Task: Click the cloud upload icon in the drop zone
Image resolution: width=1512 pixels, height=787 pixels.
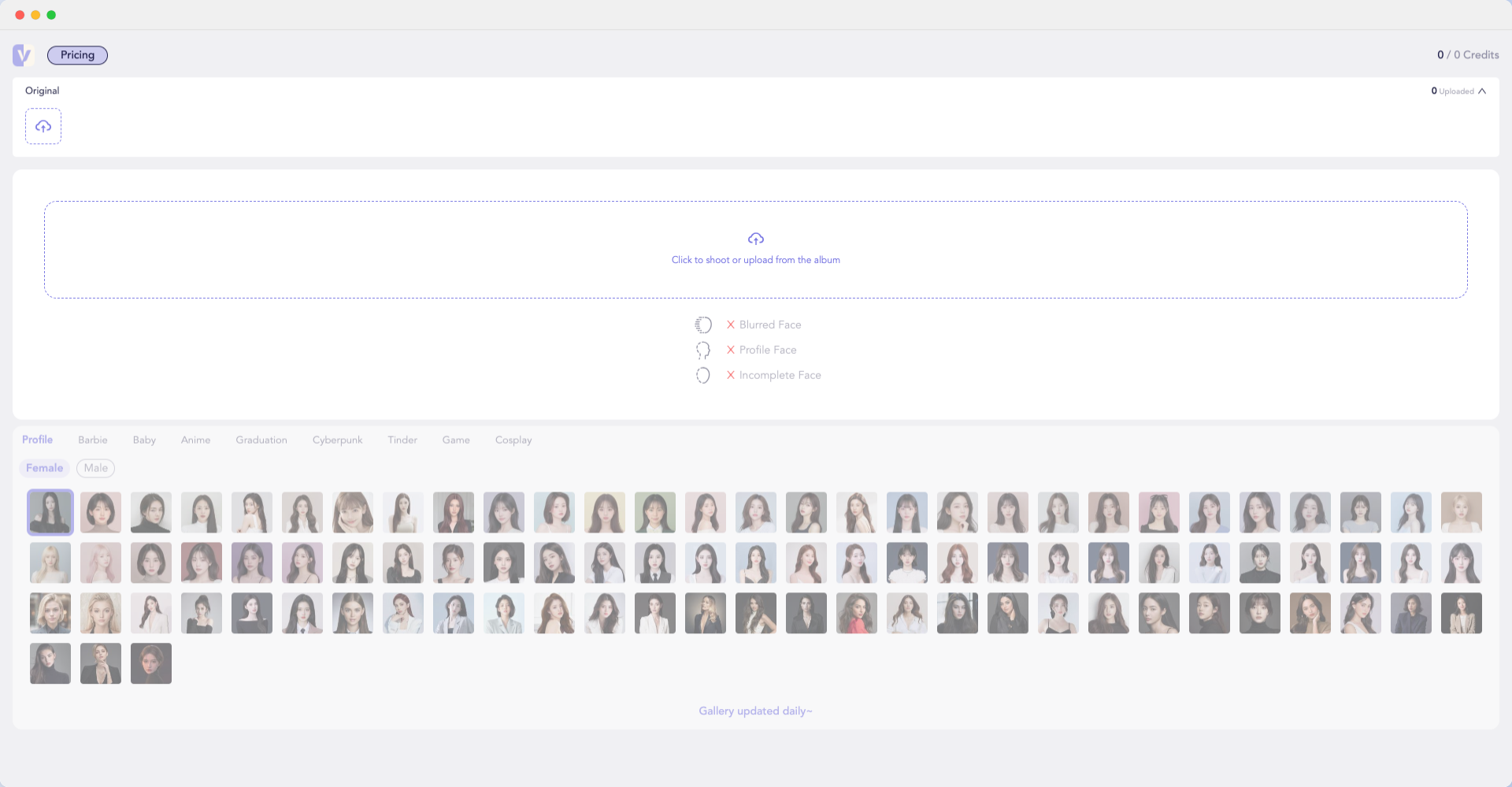Action: (755, 239)
